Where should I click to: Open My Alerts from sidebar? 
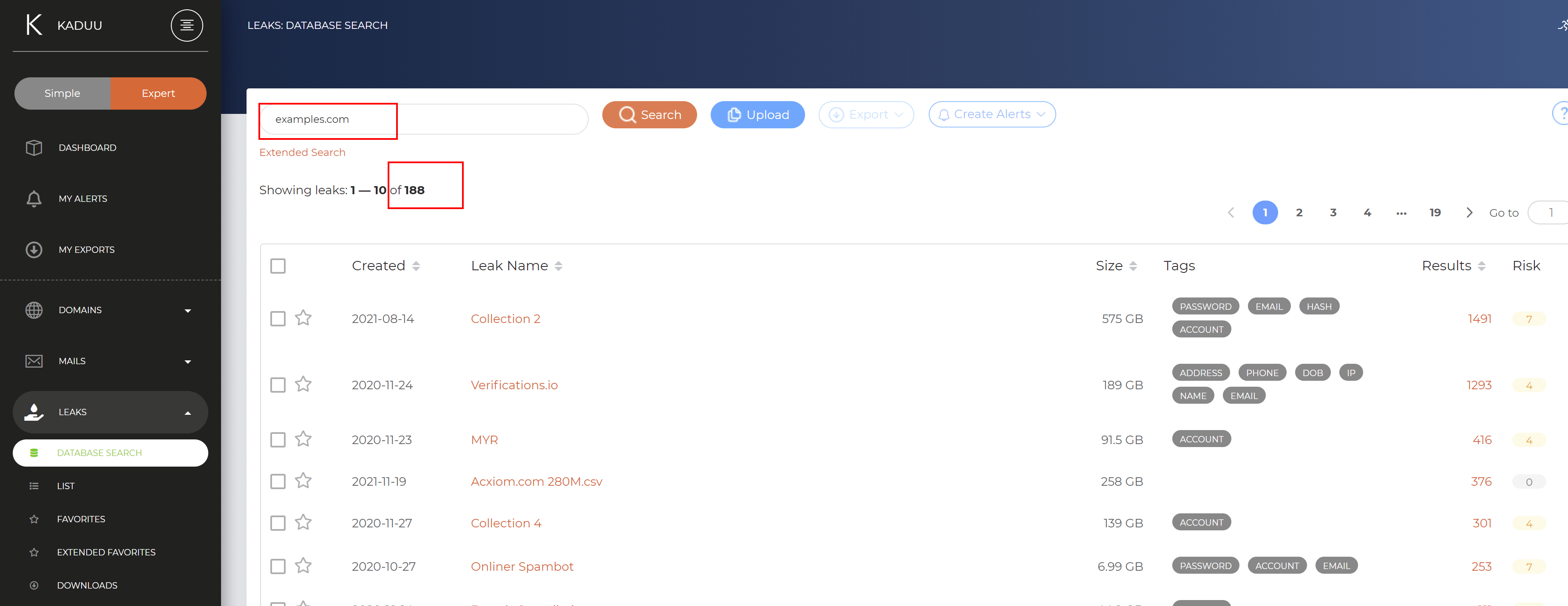pos(83,199)
